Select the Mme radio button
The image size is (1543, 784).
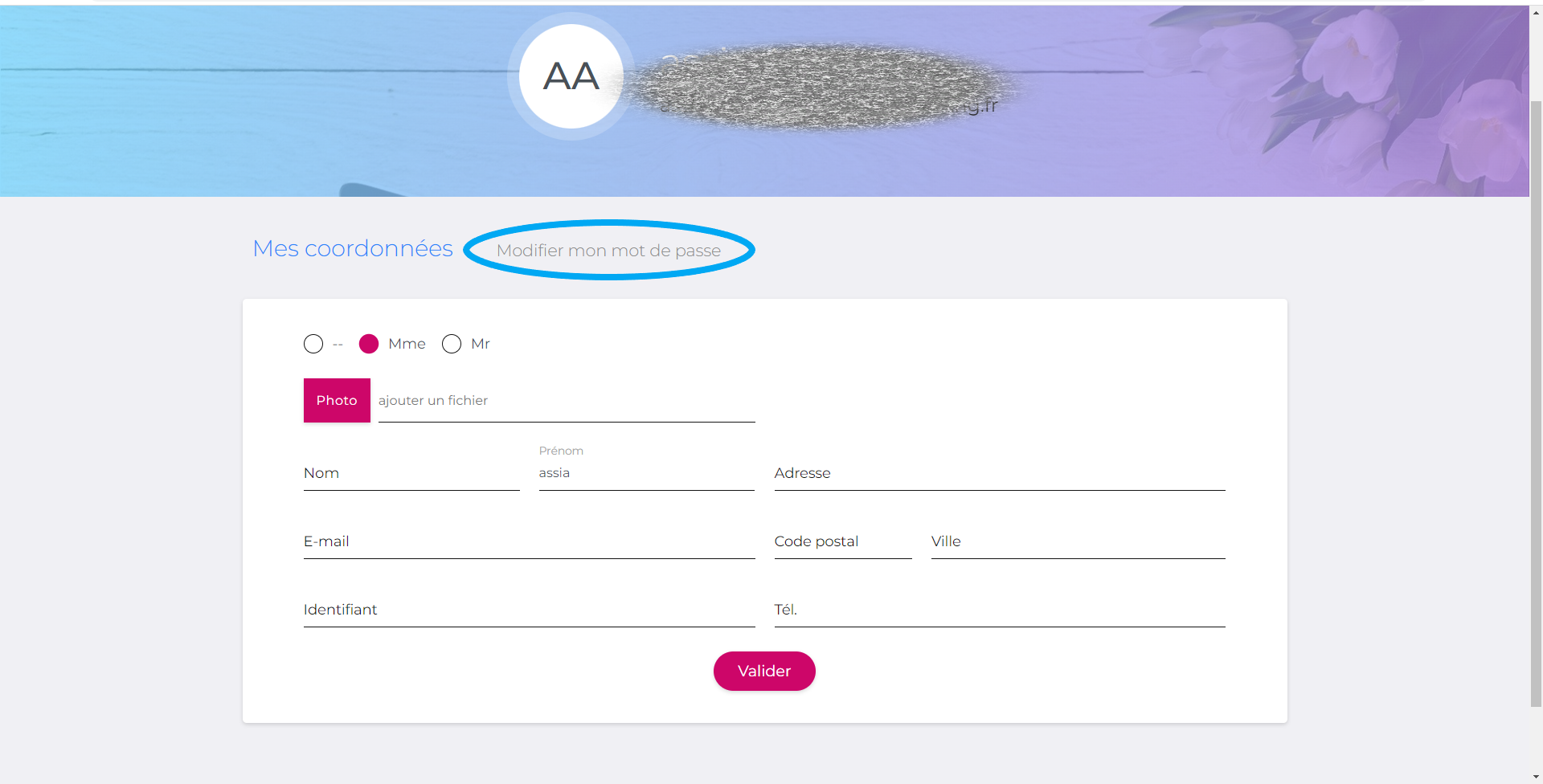pos(369,344)
